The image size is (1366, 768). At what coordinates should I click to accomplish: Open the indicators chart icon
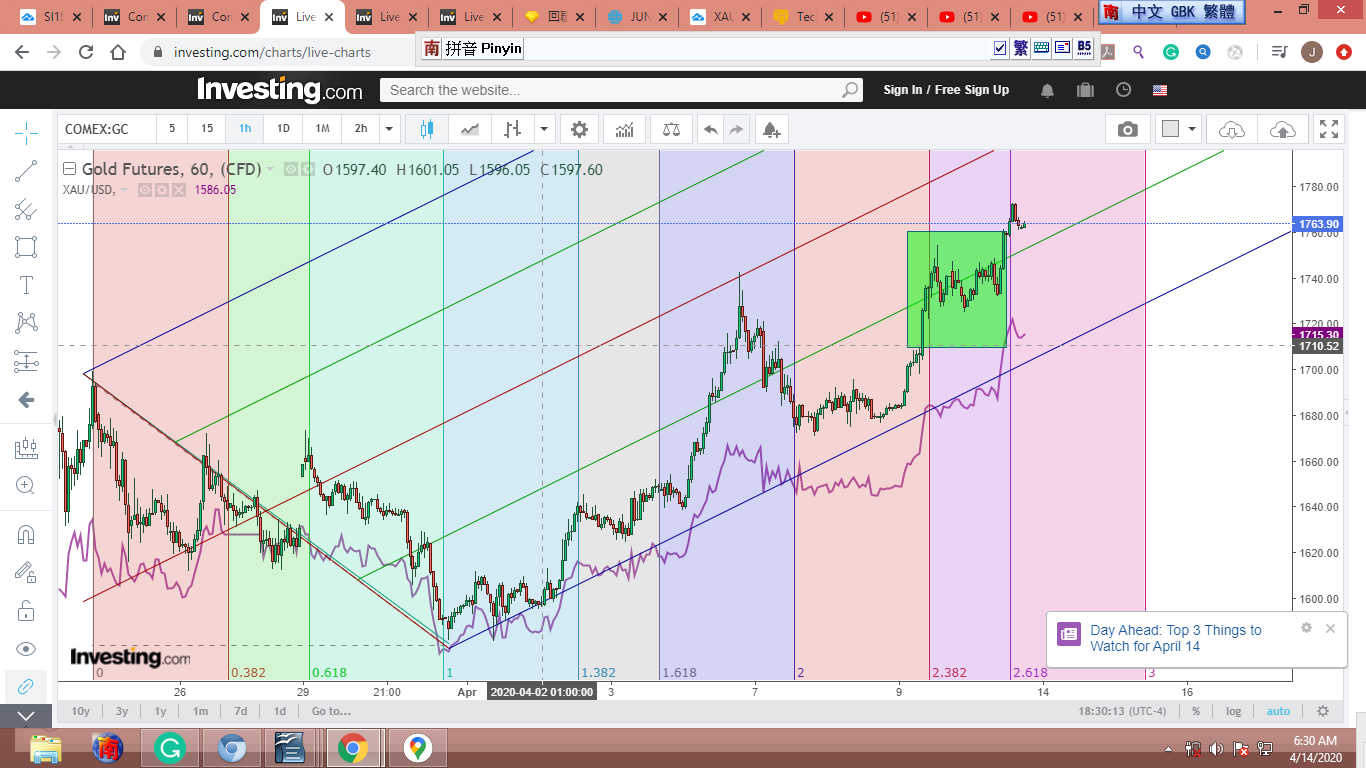coord(624,129)
